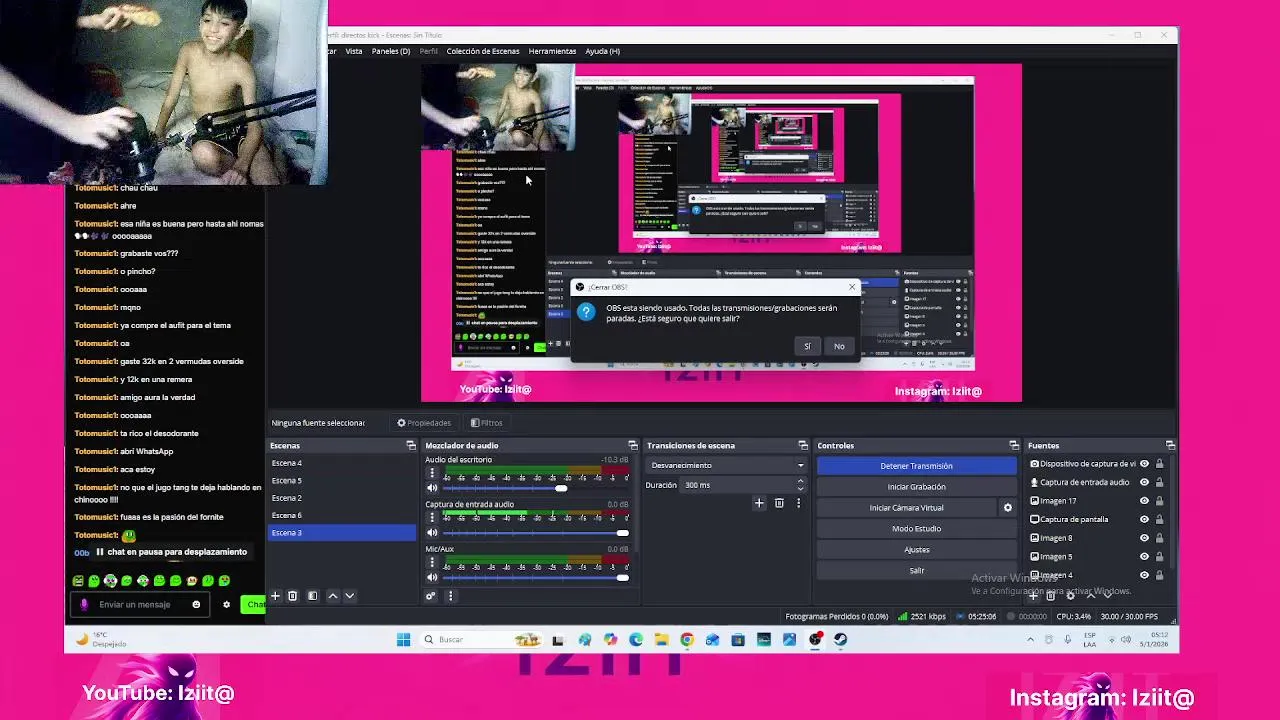1280x720 pixels.
Task: Hide Imagen 8 source
Action: pos(1144,538)
